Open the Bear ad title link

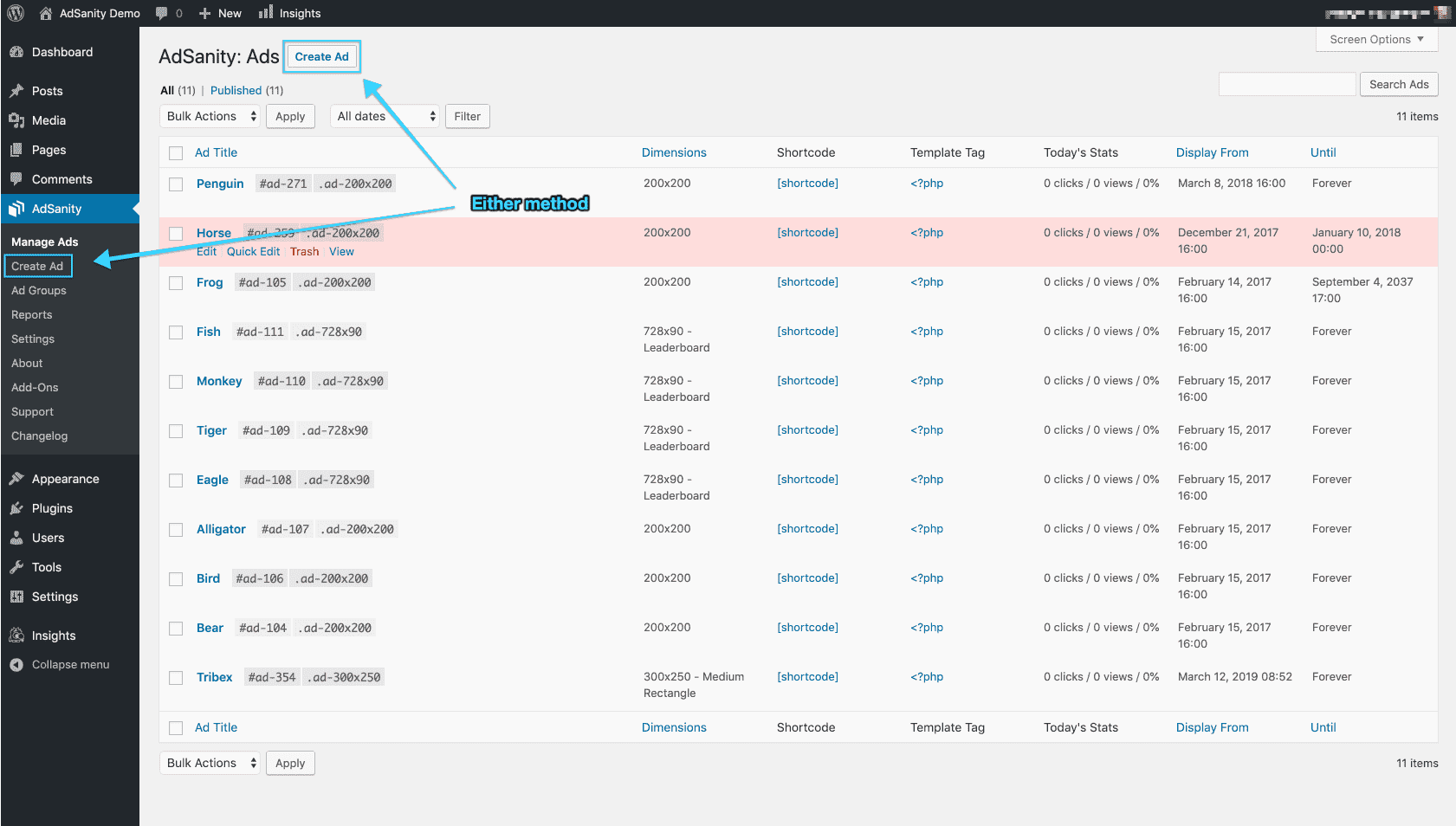pos(210,628)
